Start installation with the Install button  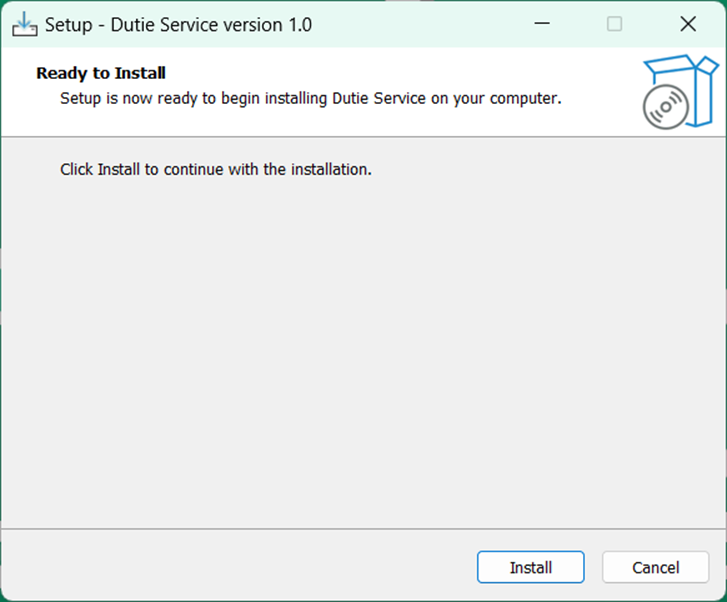(530, 567)
